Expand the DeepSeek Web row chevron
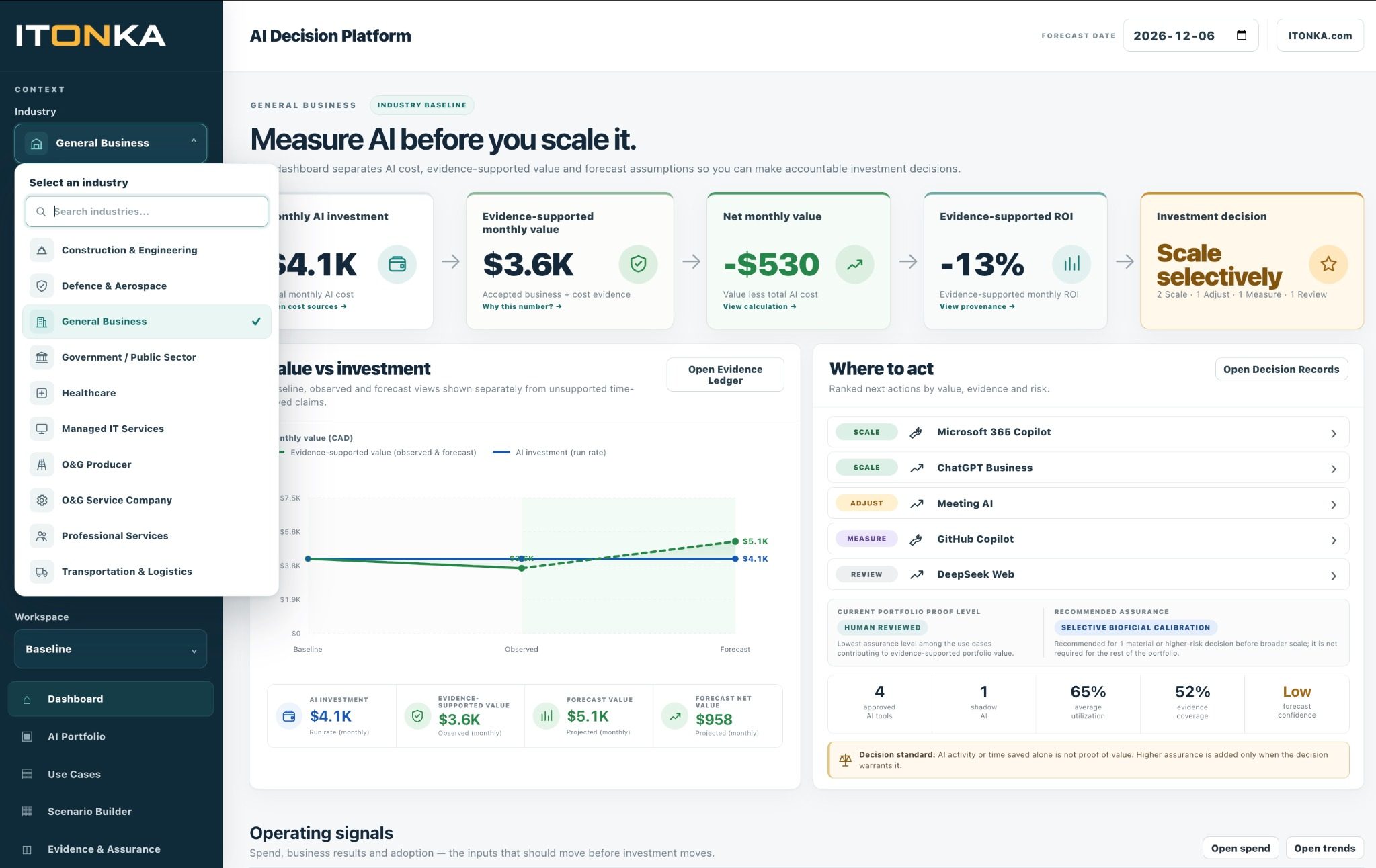The width and height of the screenshot is (1376, 868). pyautogui.click(x=1334, y=576)
